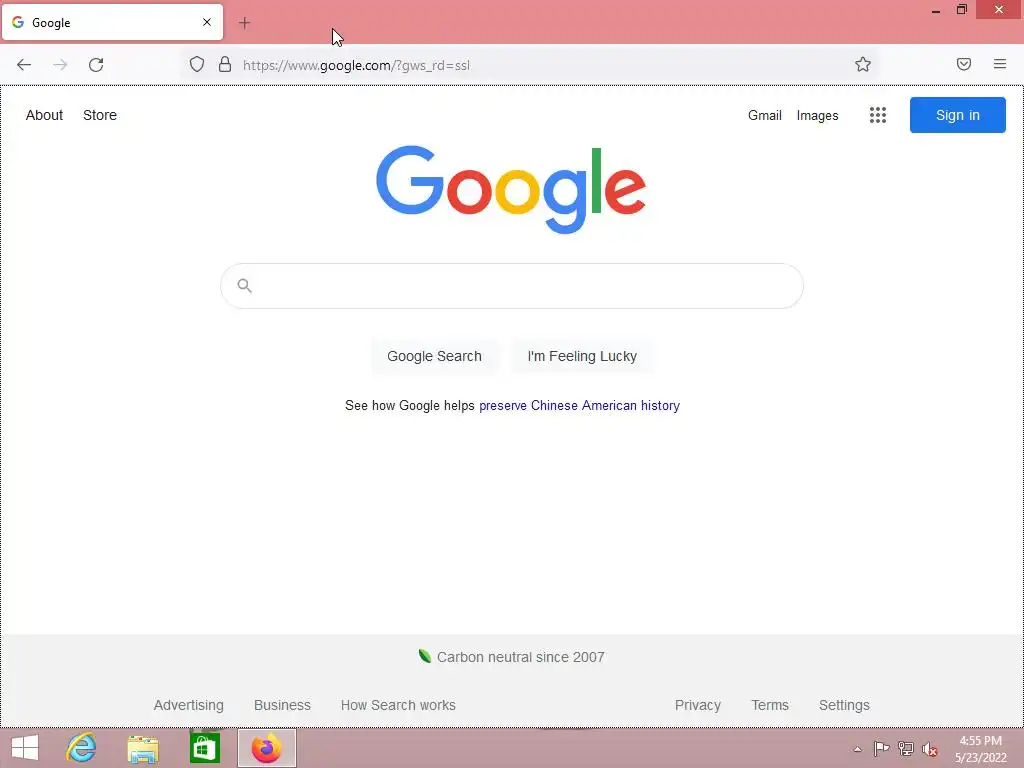
Task: Reload the current page
Action: pos(96,65)
